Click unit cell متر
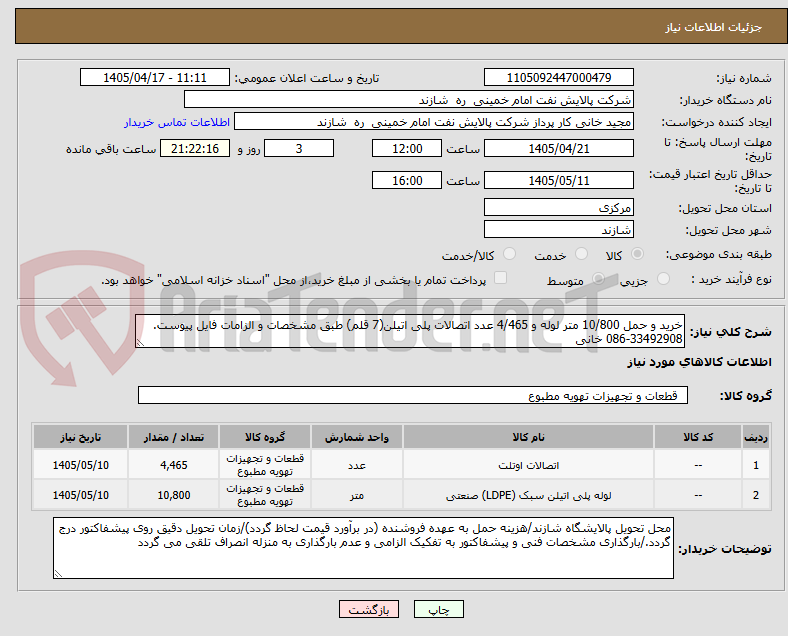 coord(356,495)
